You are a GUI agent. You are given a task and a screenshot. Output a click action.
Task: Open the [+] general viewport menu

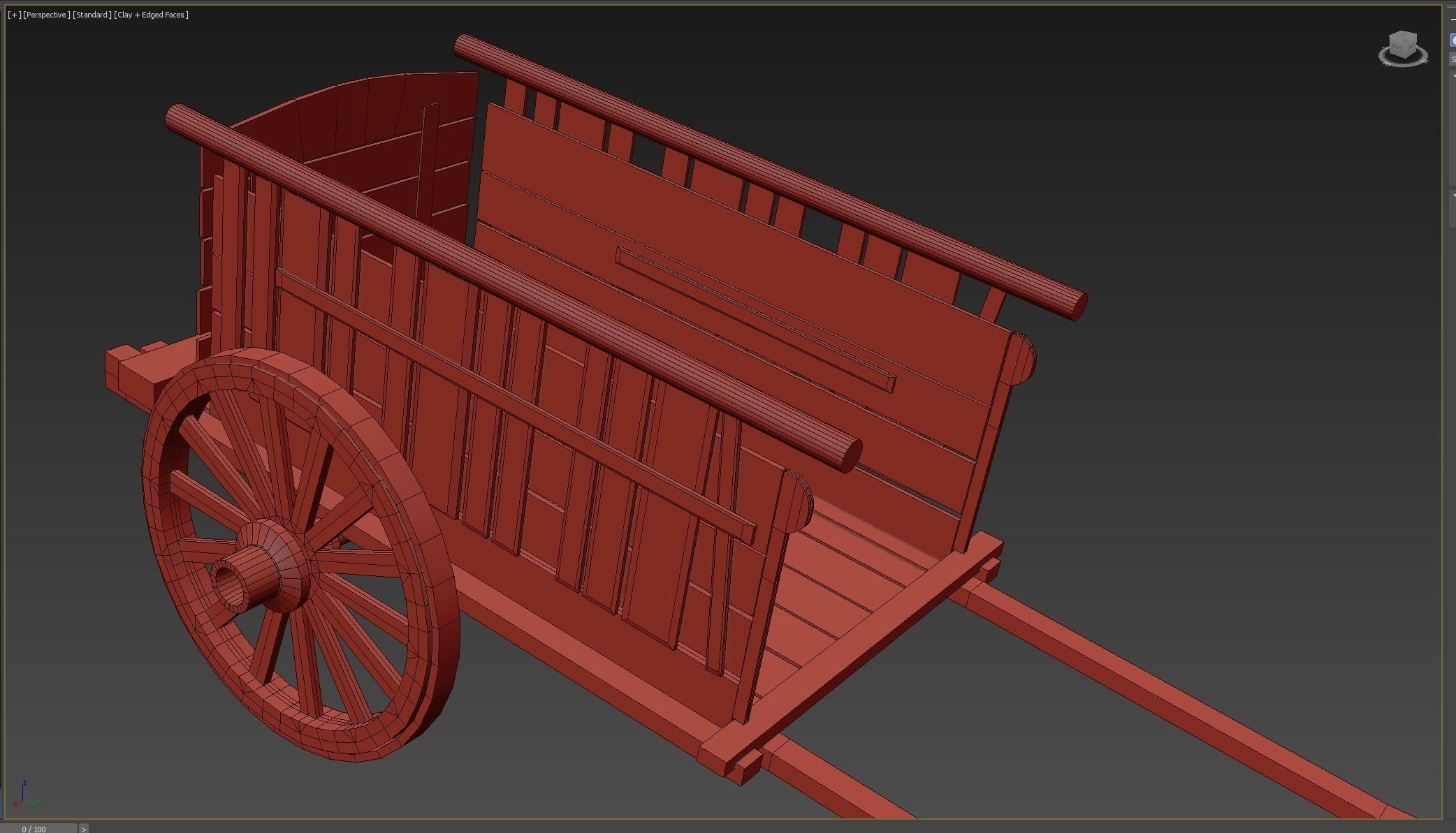pos(14,15)
